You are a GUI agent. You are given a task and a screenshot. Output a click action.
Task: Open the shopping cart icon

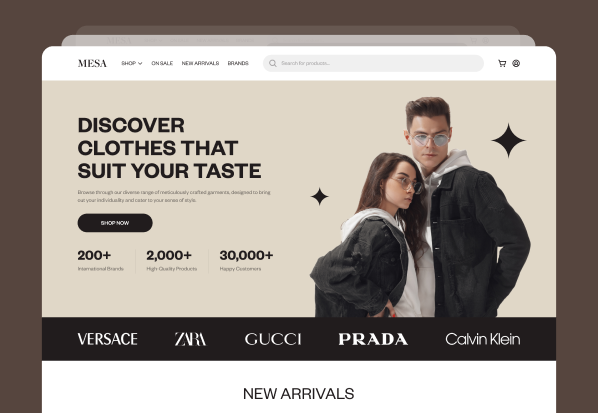pyautogui.click(x=502, y=63)
